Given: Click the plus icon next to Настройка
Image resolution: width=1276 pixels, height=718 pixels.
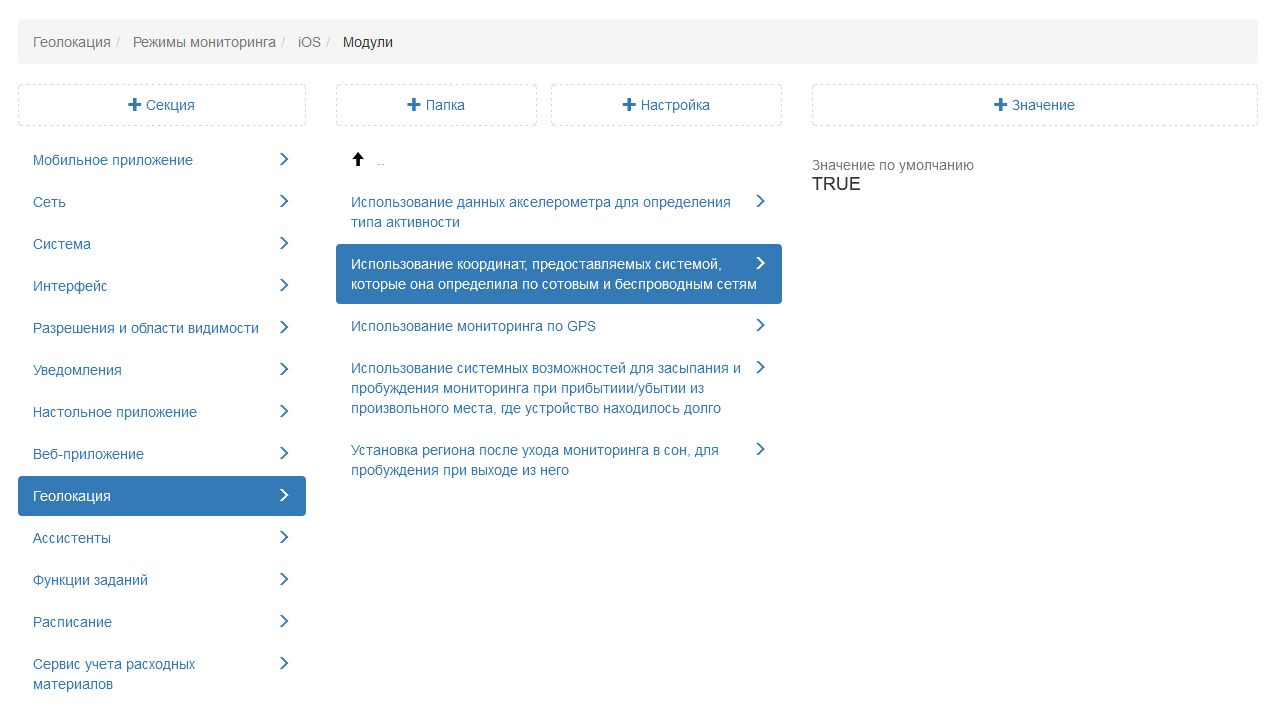Looking at the screenshot, I should (629, 105).
